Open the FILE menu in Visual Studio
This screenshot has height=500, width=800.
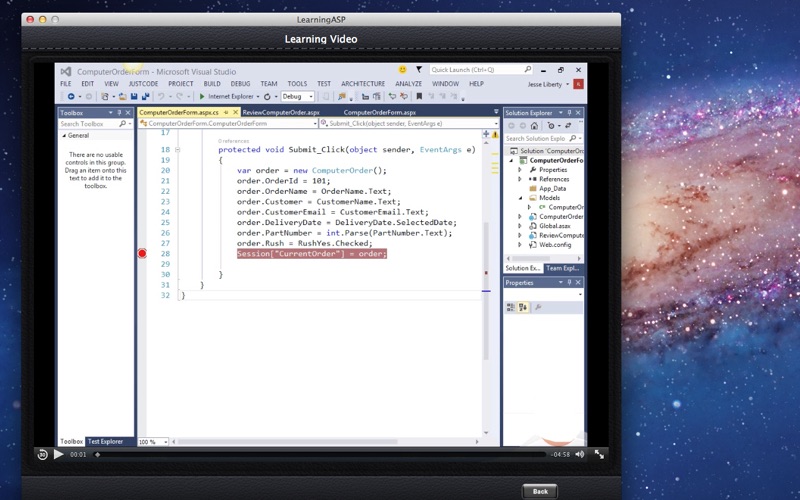tap(66, 84)
